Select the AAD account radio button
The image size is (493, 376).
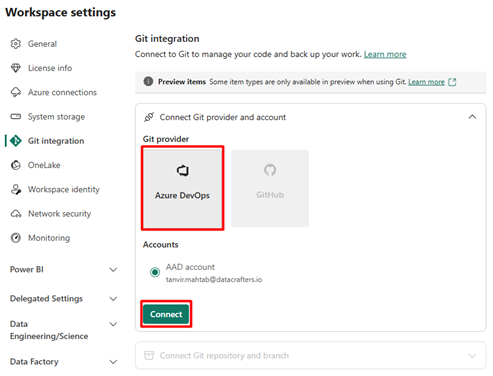pyautogui.click(x=155, y=272)
